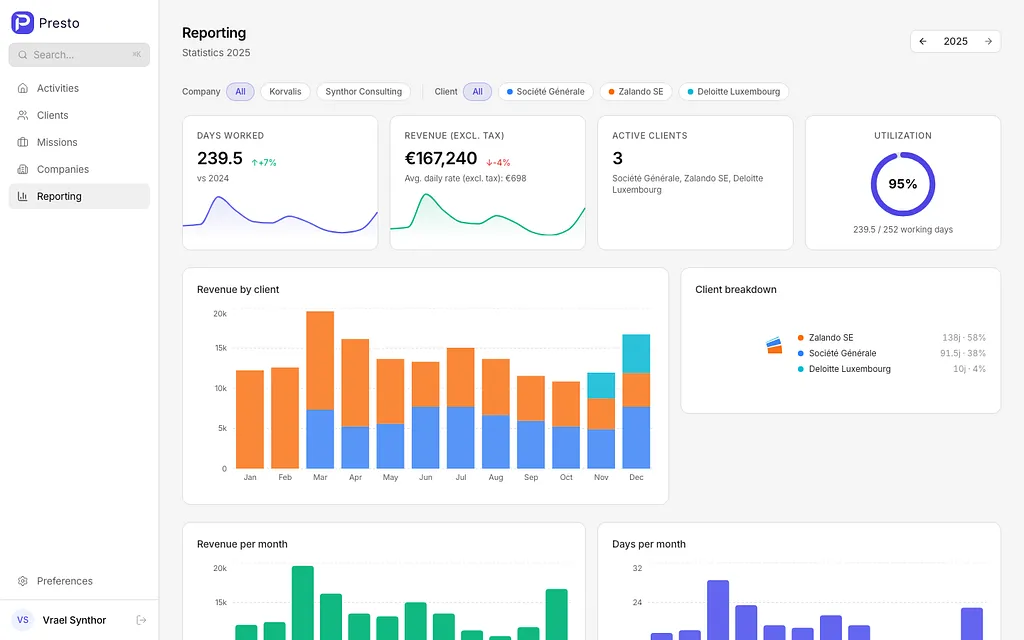1024x640 pixels.
Task: Click the Reporting bar-chart icon
Action: 23,196
